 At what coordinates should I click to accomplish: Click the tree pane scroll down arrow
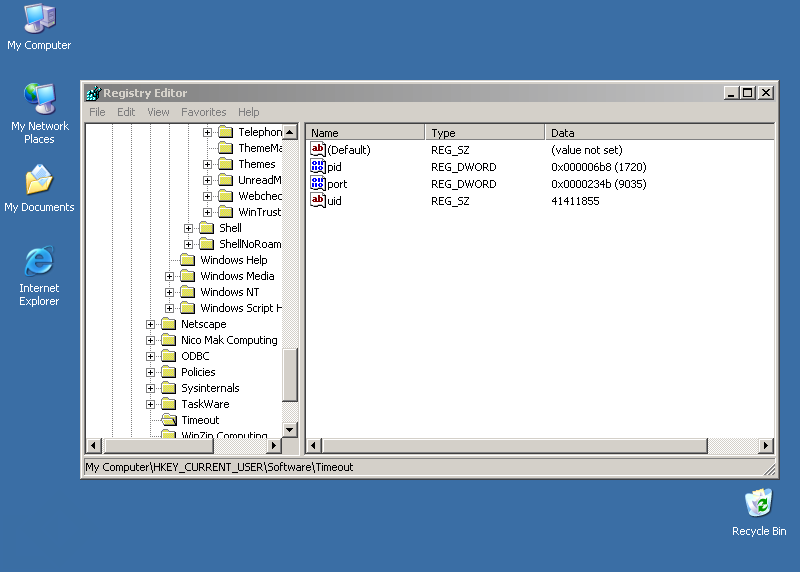click(290, 429)
